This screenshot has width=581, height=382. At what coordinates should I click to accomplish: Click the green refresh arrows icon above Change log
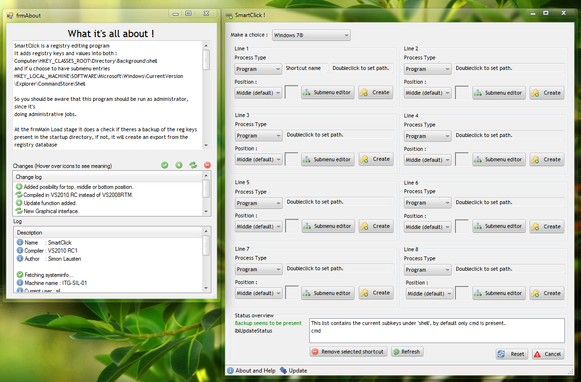(x=193, y=165)
